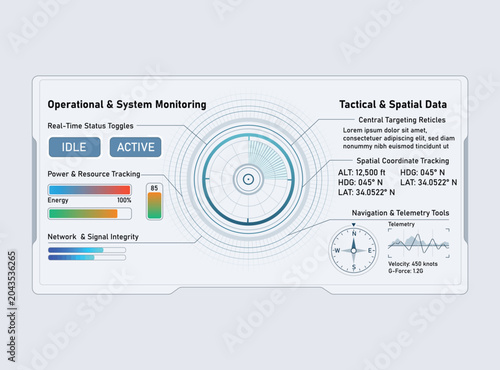Click the G-Force readout
Screen dimensions: 500x370
click(x=405, y=271)
